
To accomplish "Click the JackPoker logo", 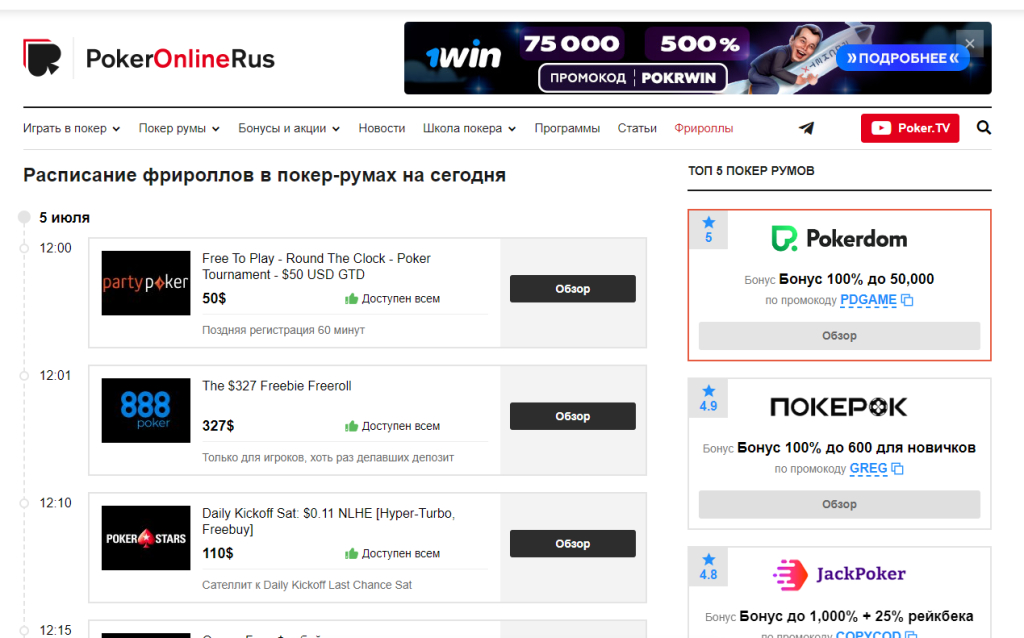I will [839, 575].
